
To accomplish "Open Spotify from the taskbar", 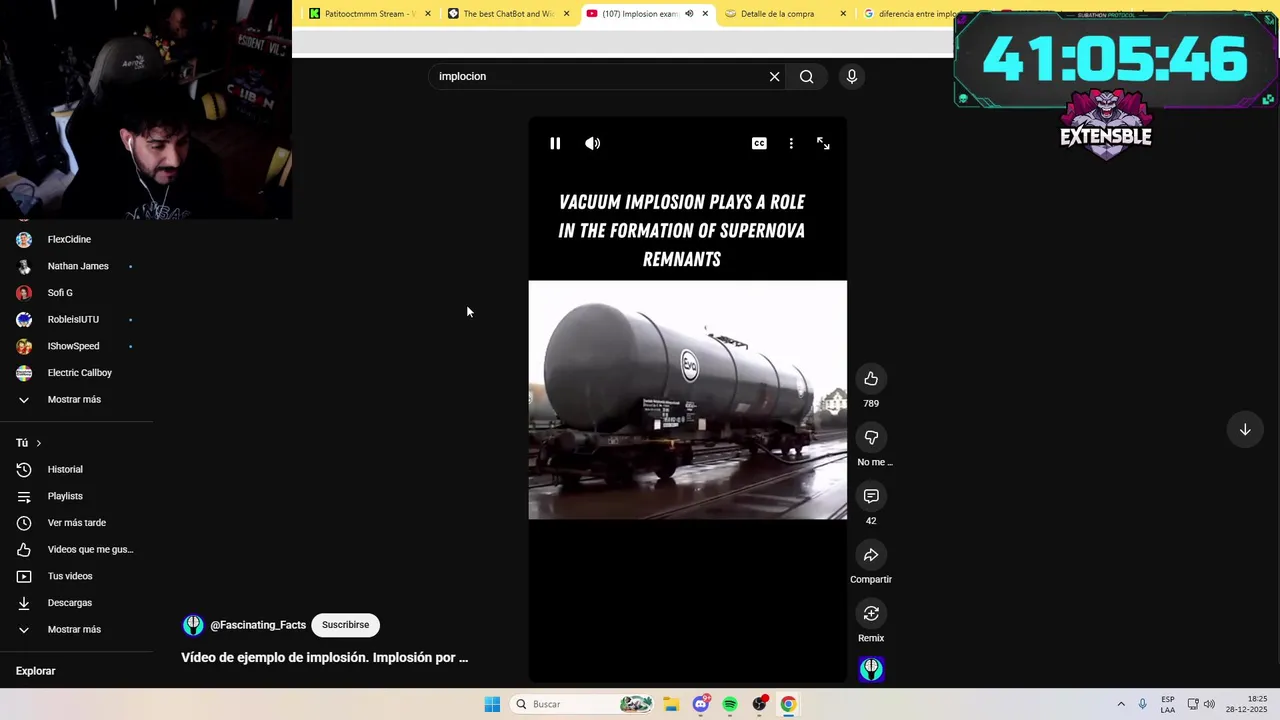I will point(730,704).
